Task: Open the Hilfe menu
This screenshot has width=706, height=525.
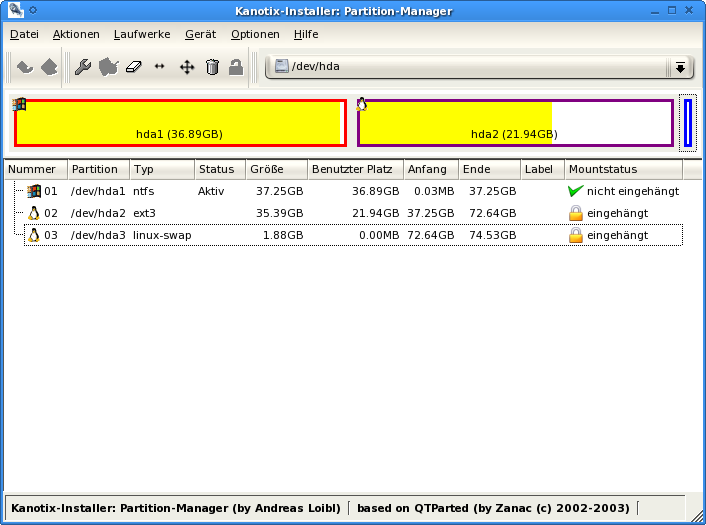Action: (x=306, y=34)
